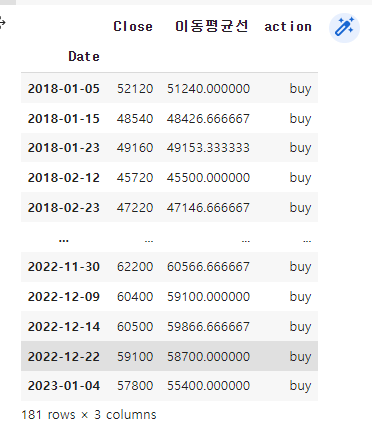Click Close value 45720
The image size is (372, 421).
click(135, 178)
